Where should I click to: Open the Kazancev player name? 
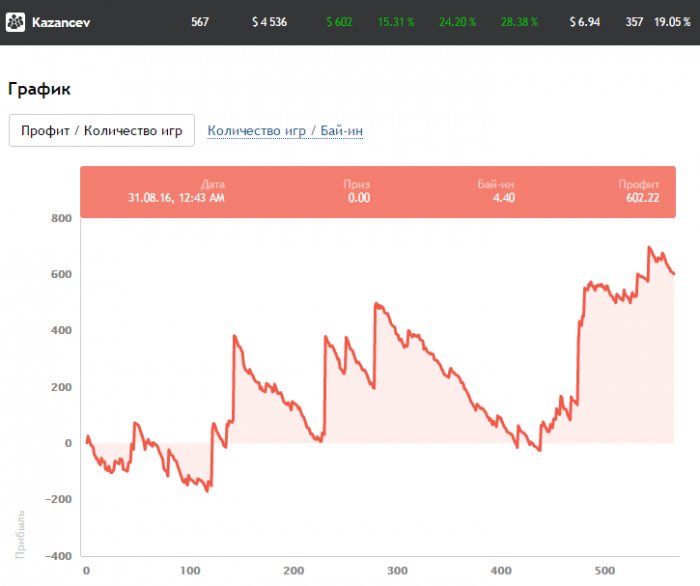point(61,22)
